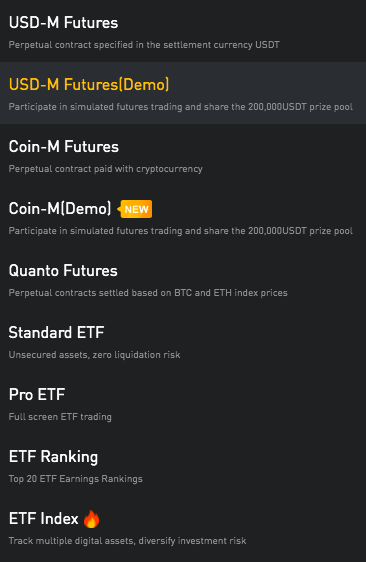366x562 pixels.
Task: Open ETF Index entry
Action: (183, 527)
